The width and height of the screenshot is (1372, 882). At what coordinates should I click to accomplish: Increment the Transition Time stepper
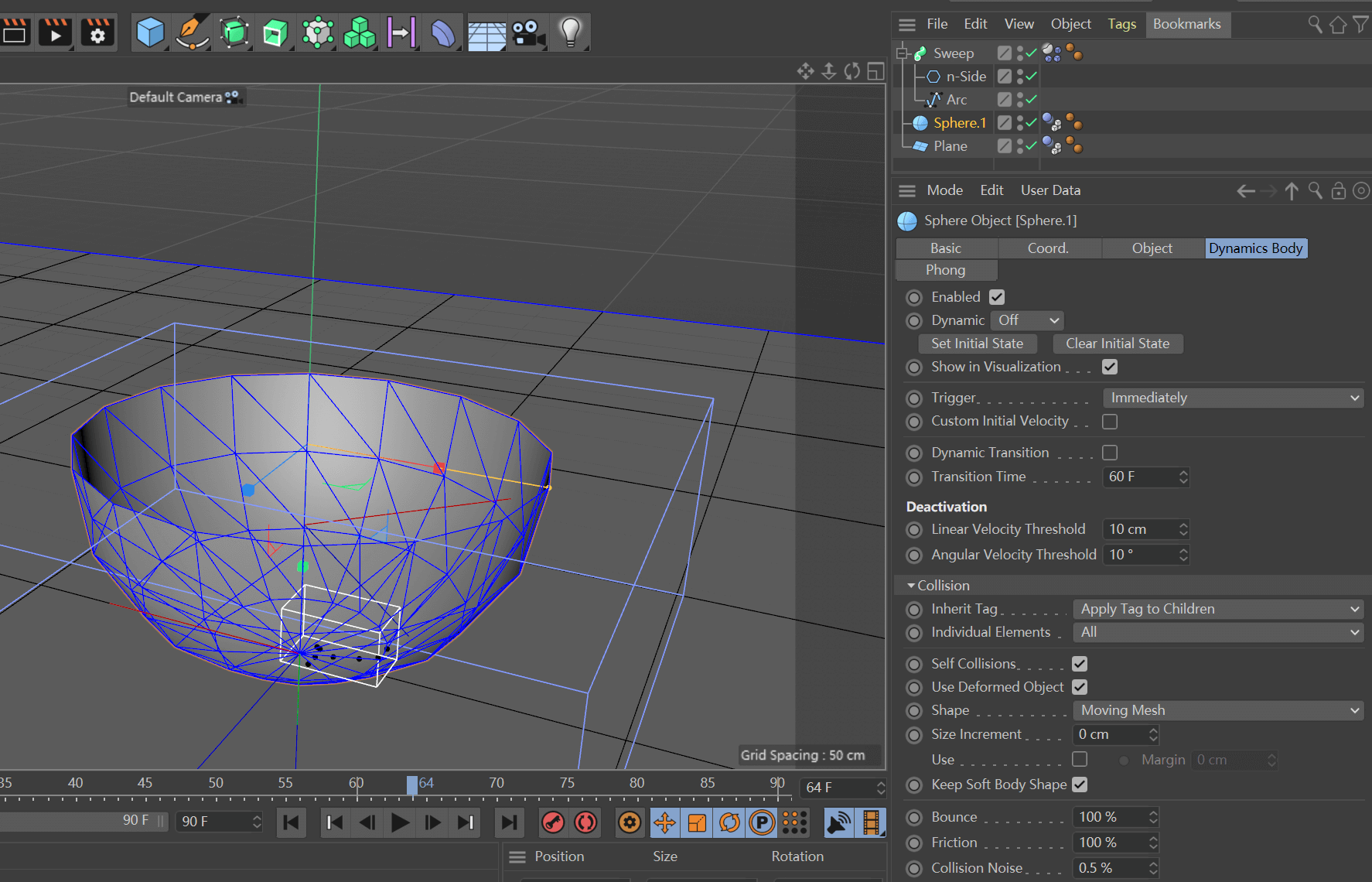pyautogui.click(x=1183, y=472)
